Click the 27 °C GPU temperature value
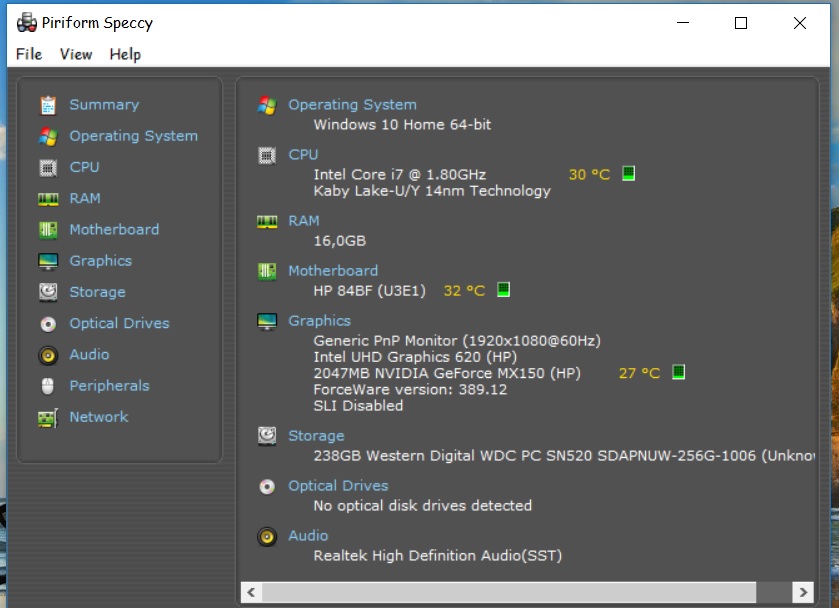 coord(639,373)
